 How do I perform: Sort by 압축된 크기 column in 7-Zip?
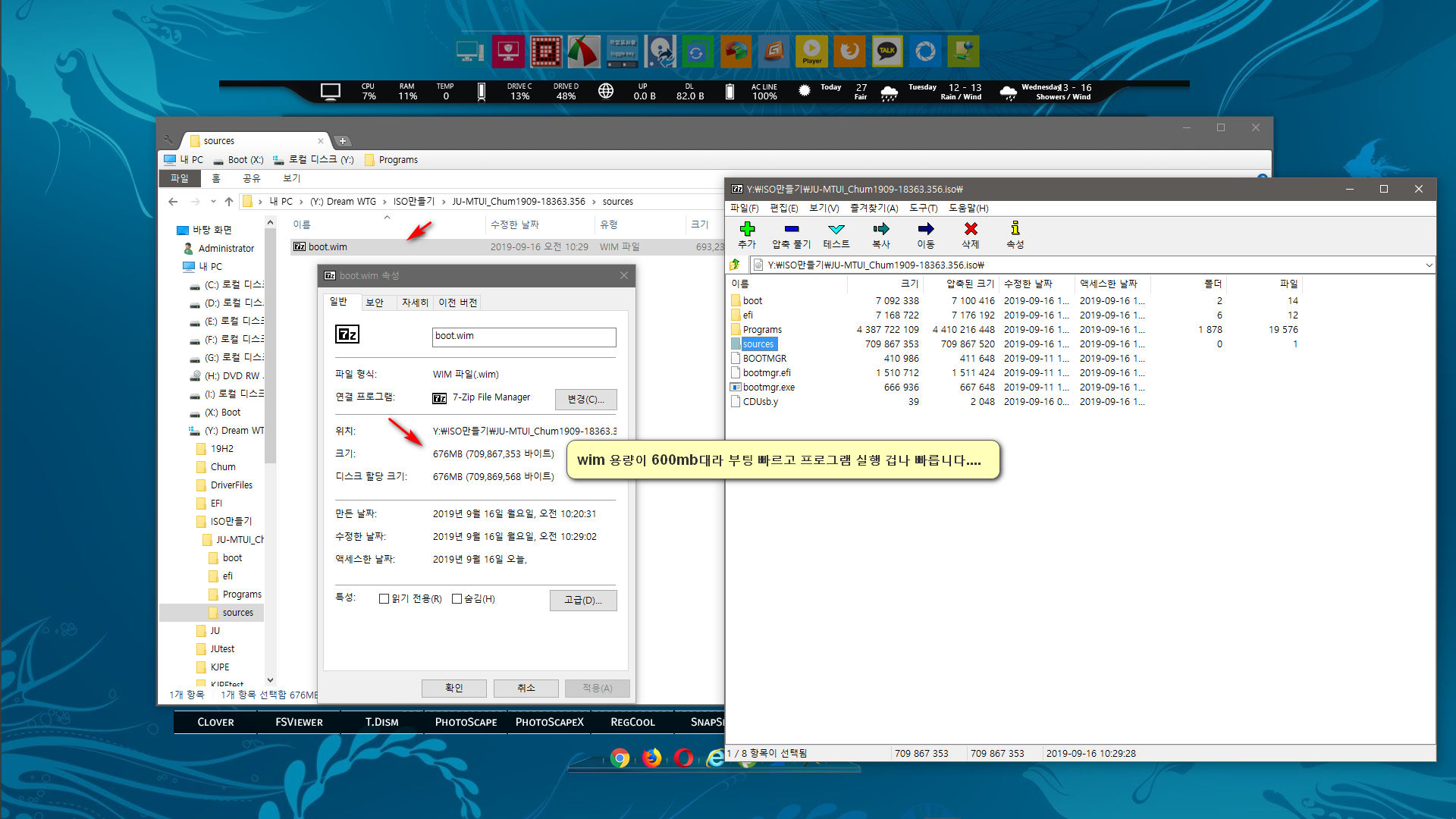(969, 284)
